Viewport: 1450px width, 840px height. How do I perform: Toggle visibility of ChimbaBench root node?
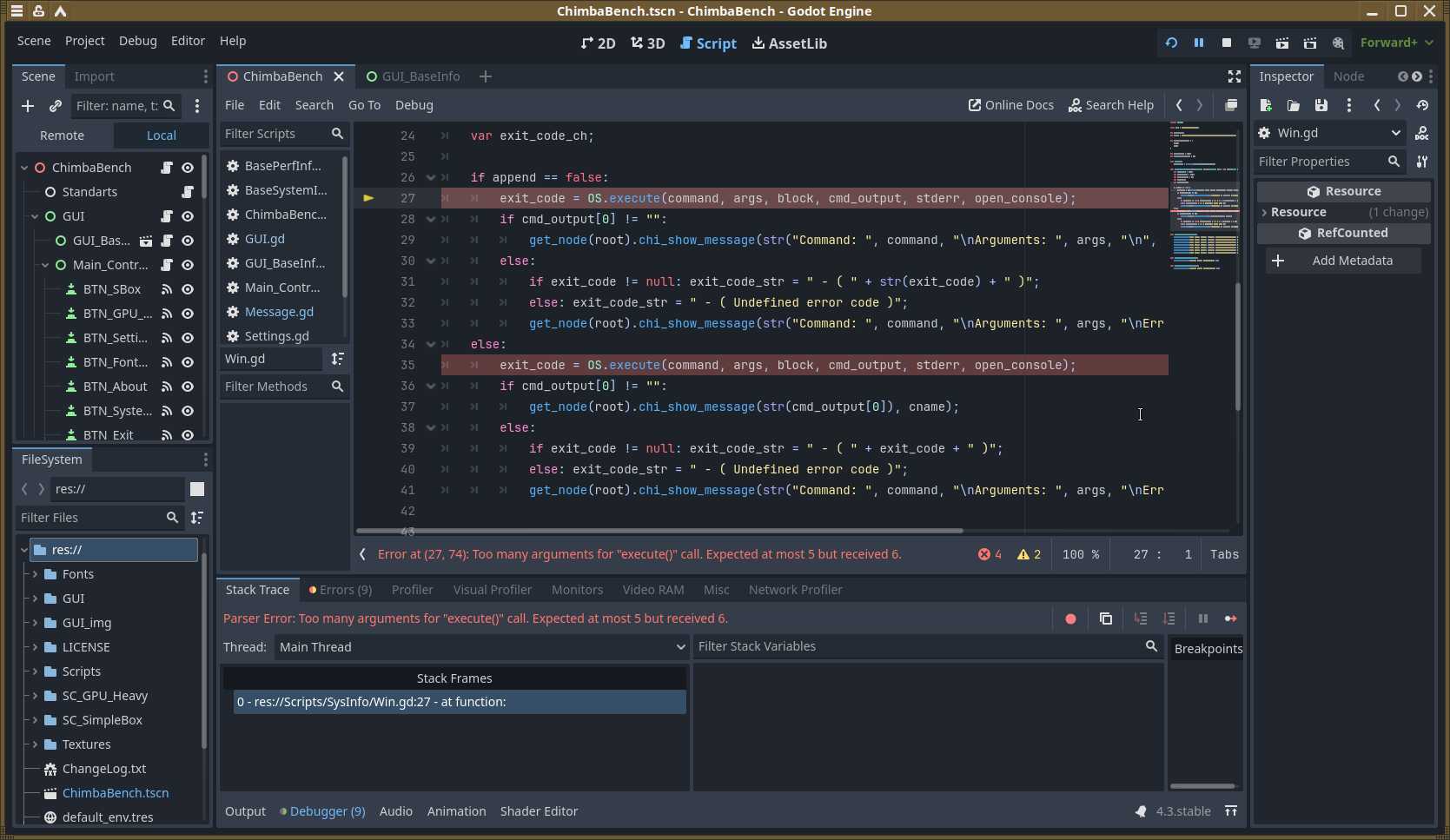(x=188, y=168)
